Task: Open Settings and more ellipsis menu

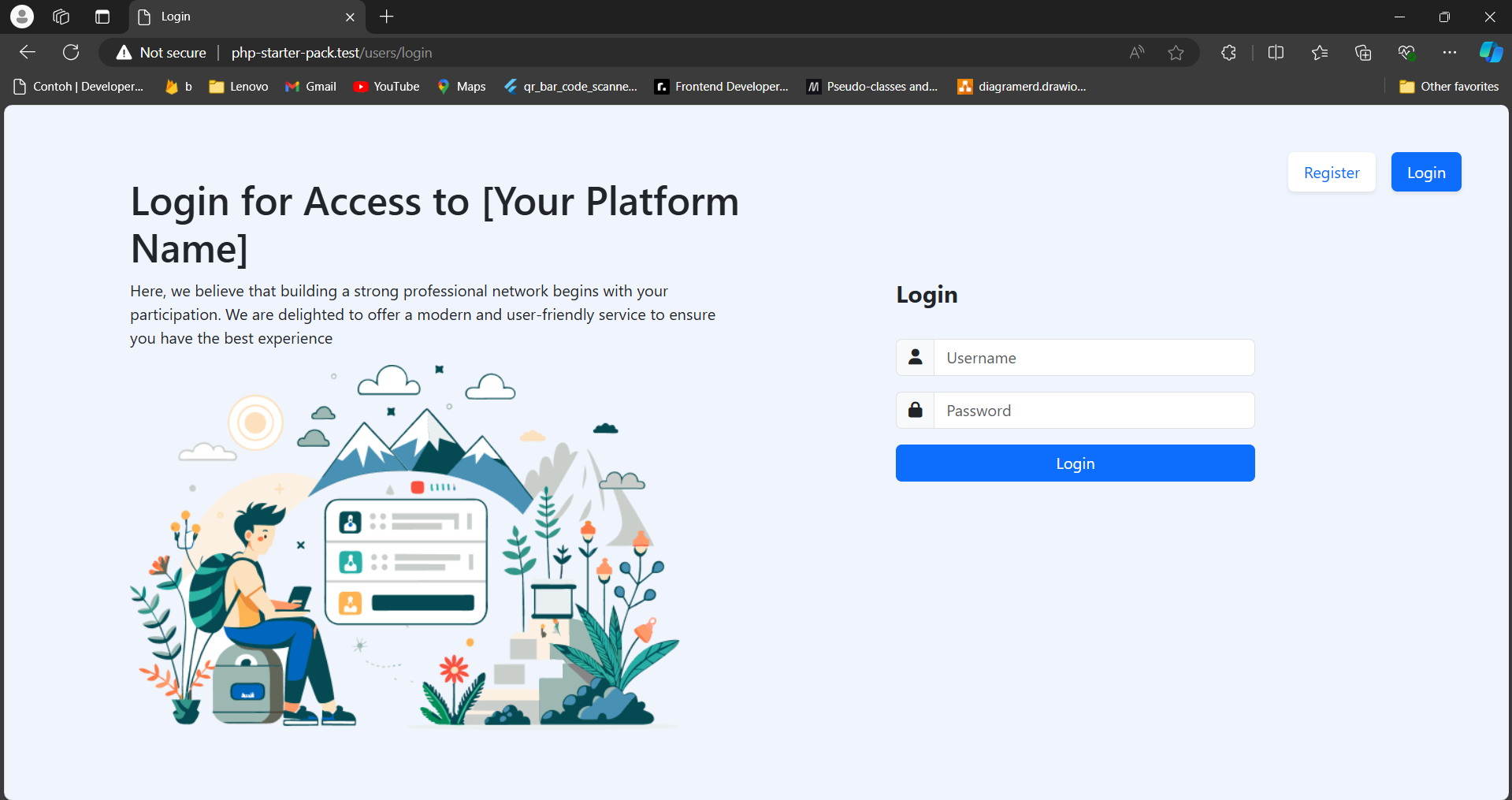Action: 1449,53
